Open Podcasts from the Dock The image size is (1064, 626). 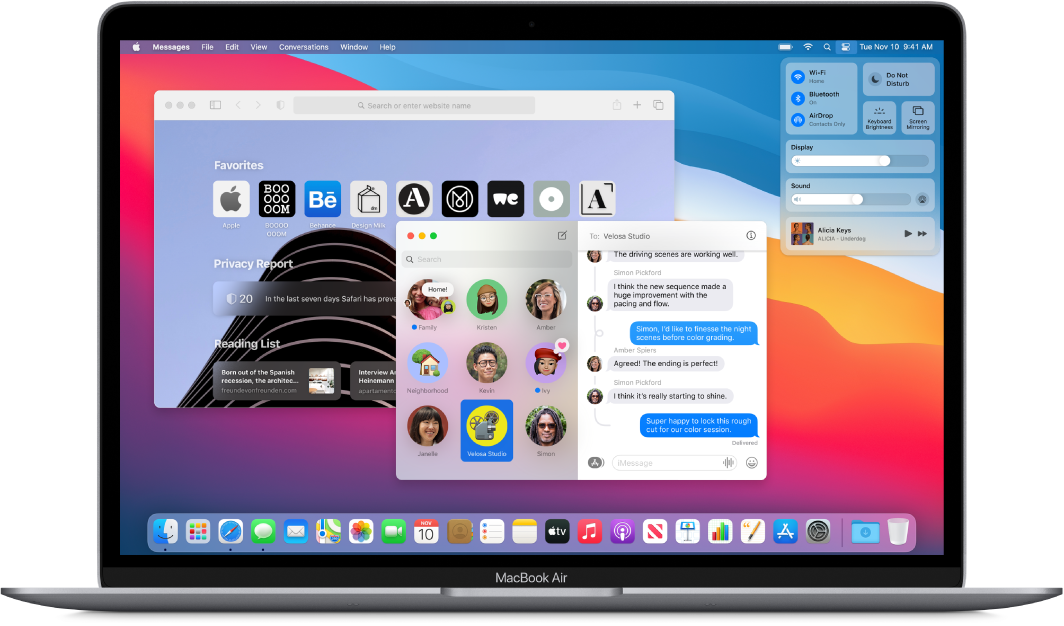tap(620, 532)
